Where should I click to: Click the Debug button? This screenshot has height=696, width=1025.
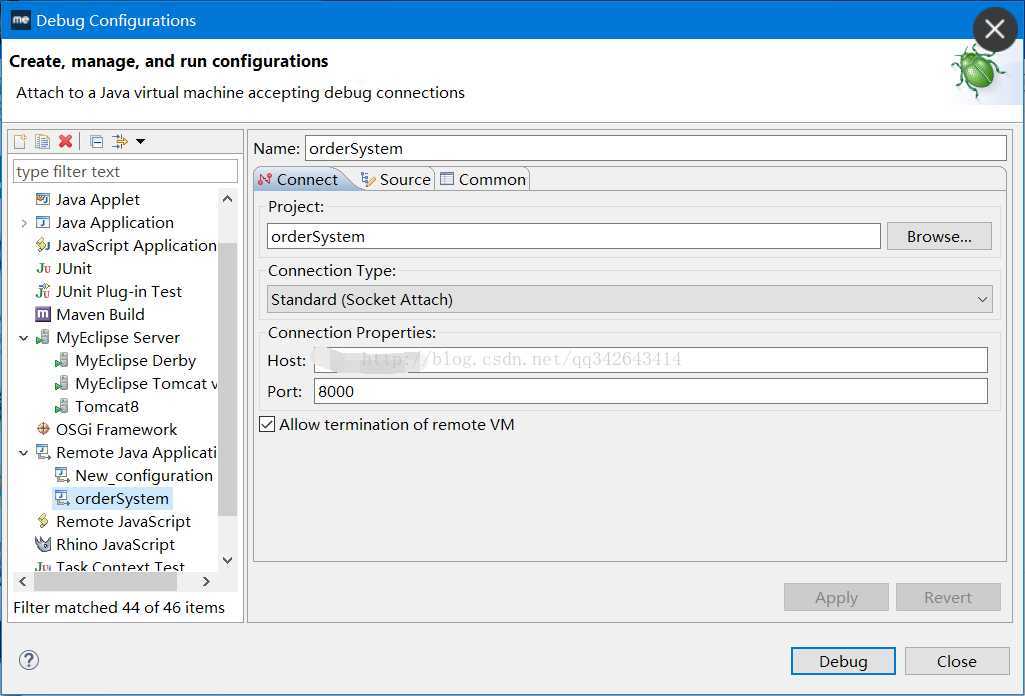(843, 661)
